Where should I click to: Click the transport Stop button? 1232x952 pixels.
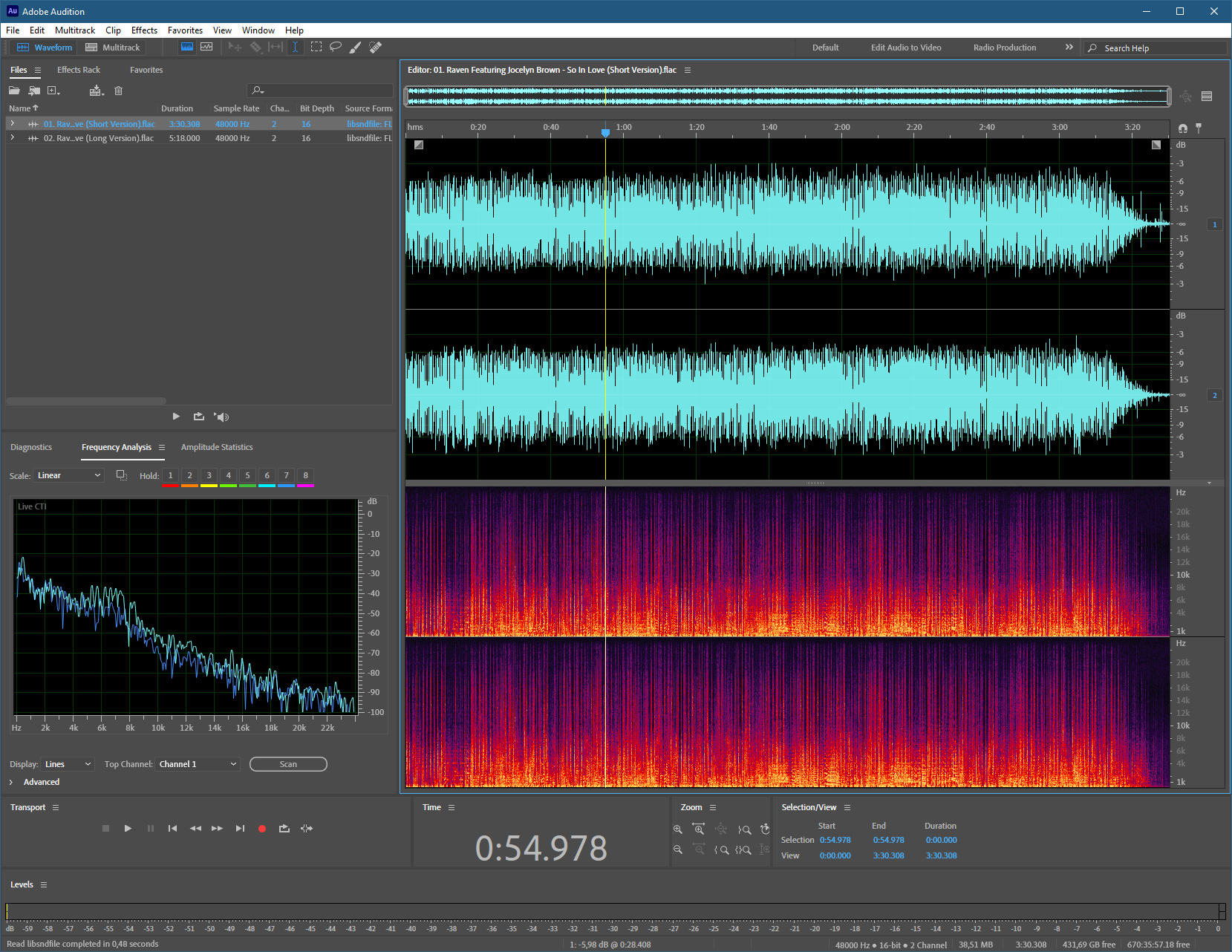pos(105,828)
